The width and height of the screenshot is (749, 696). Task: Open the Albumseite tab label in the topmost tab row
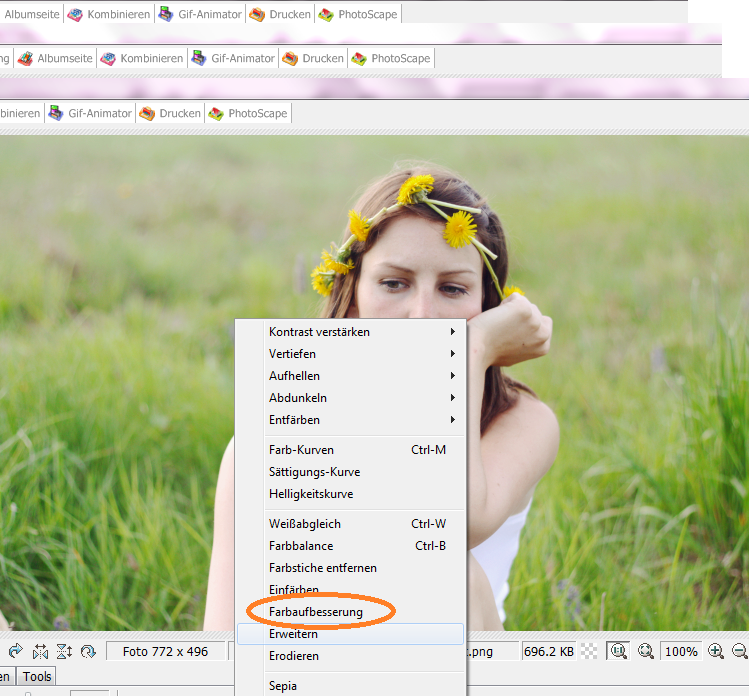pos(32,14)
